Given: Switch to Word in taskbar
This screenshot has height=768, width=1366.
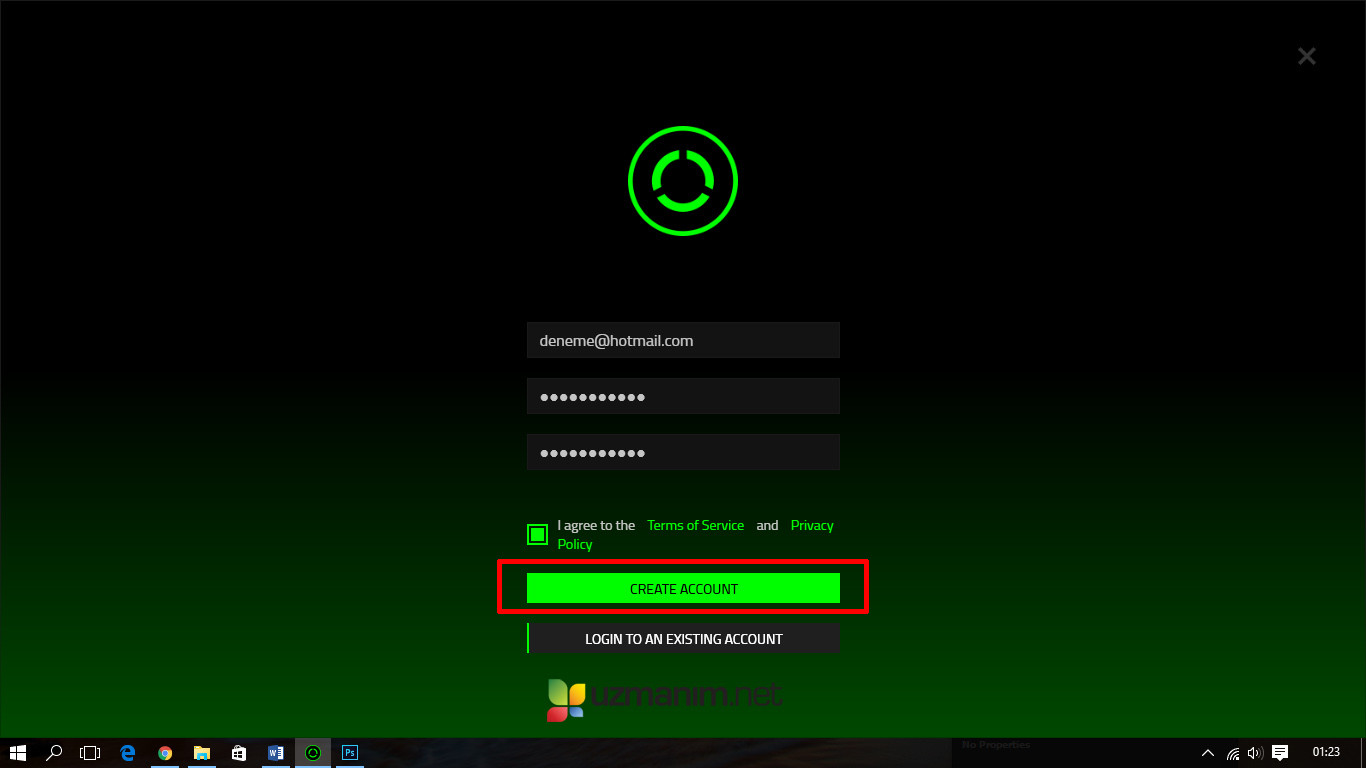Looking at the screenshot, I should coord(276,753).
